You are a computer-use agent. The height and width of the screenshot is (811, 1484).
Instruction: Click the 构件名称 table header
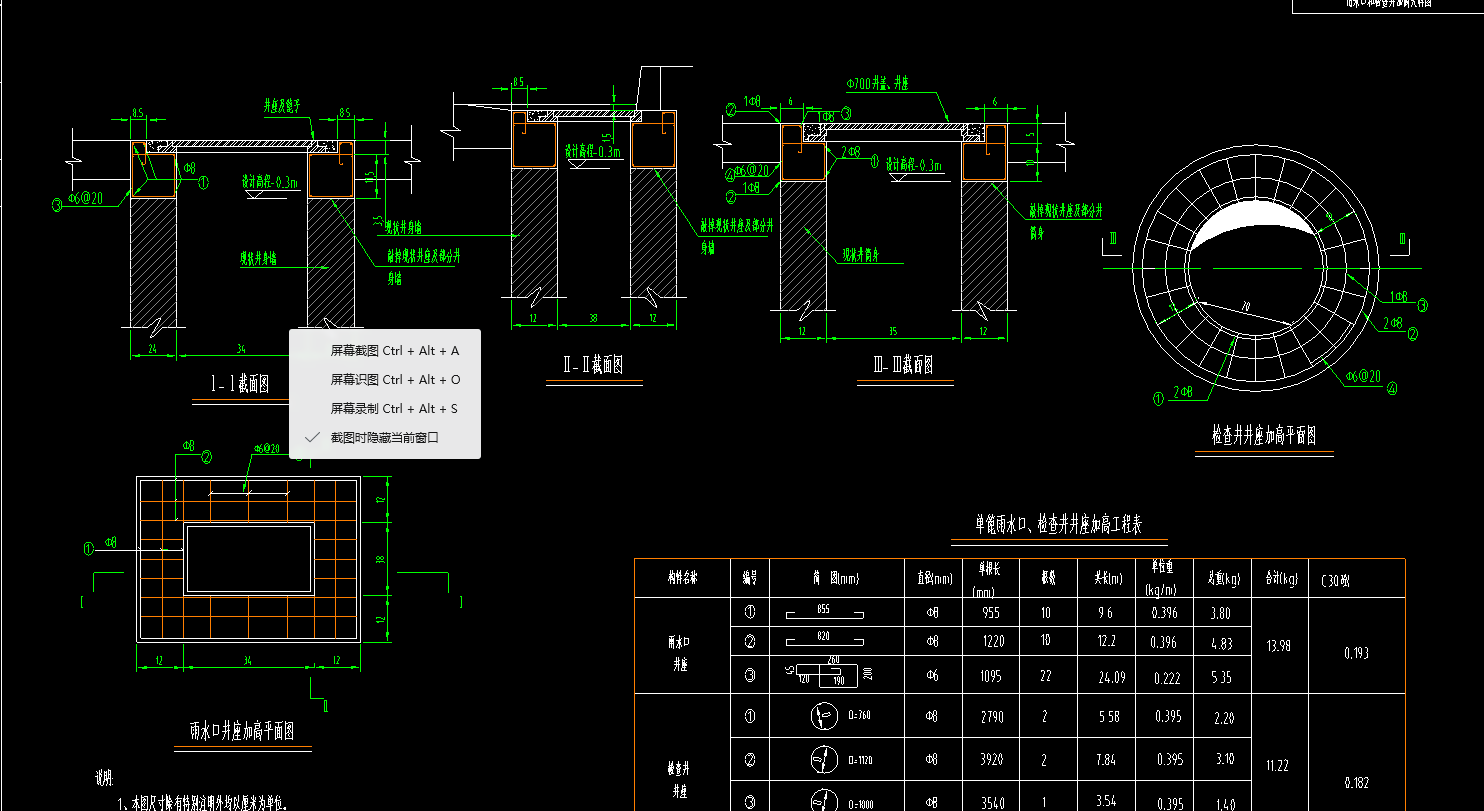point(682,578)
